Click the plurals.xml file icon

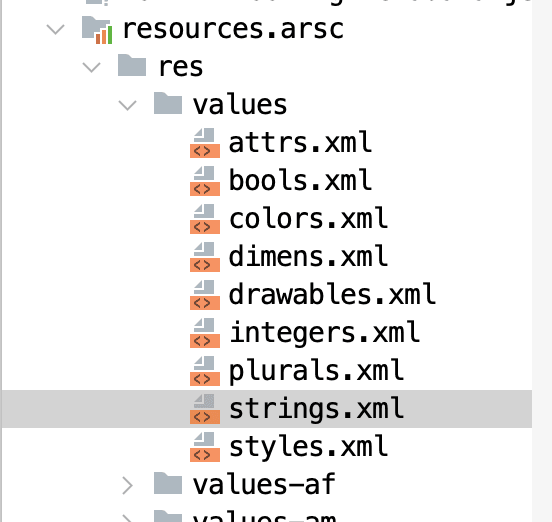point(205,371)
